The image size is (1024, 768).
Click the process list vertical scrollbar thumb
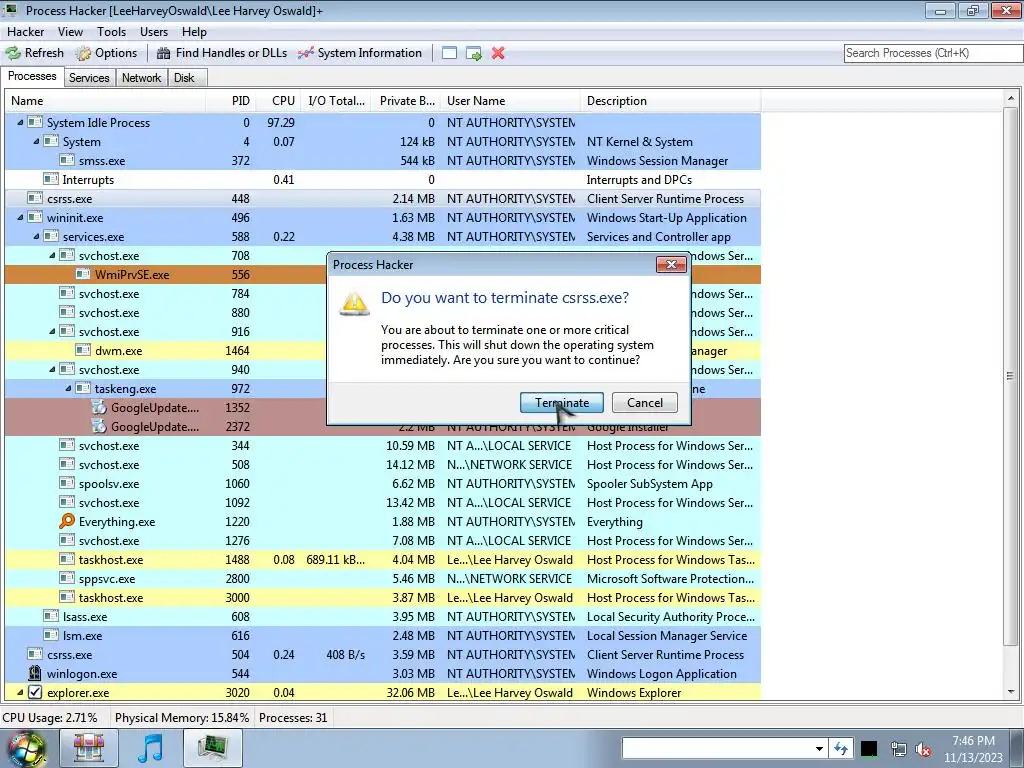(x=1010, y=376)
